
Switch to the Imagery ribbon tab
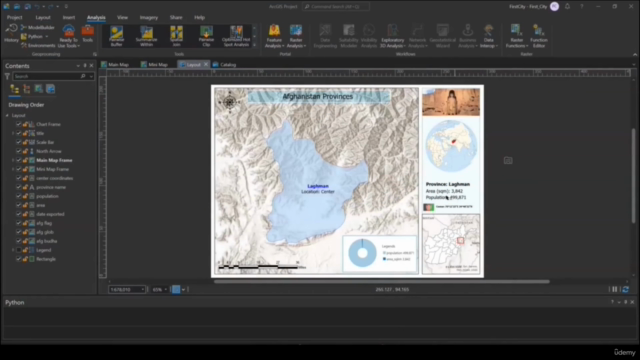149,18
